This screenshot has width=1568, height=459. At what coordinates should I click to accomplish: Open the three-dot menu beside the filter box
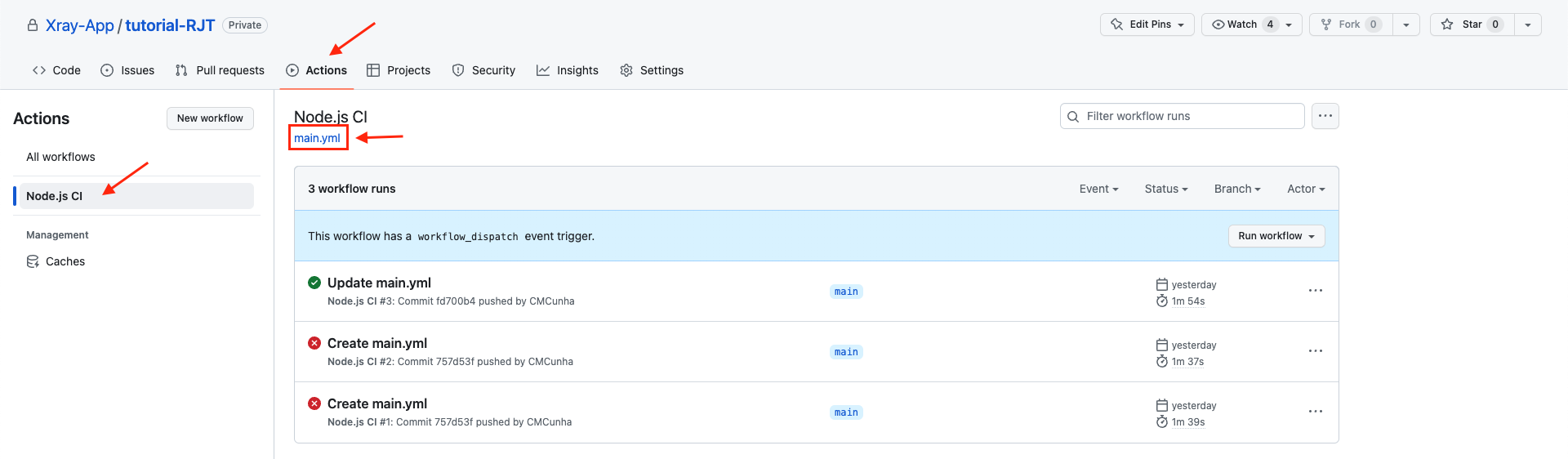tap(1325, 116)
